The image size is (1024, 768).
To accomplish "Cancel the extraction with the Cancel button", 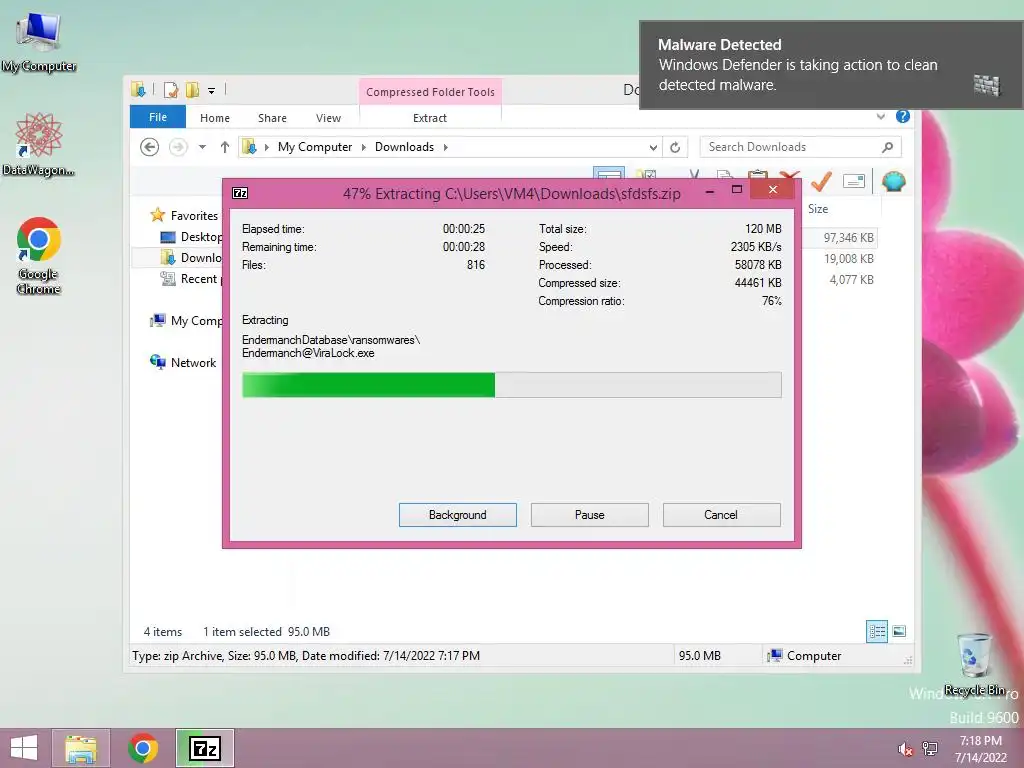I will [721, 515].
